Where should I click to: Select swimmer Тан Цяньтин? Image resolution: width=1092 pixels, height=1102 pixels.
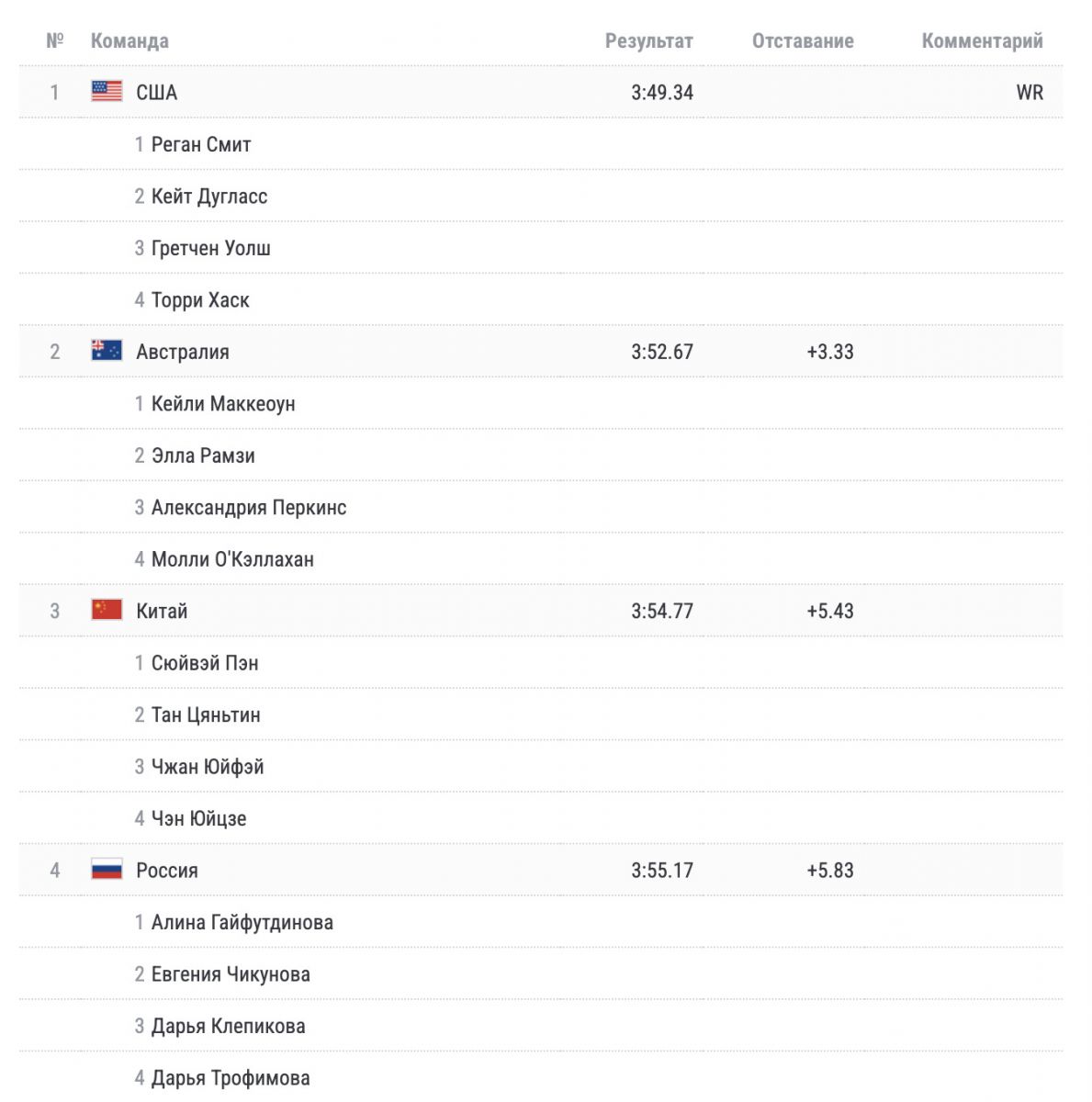pyautogui.click(x=206, y=714)
